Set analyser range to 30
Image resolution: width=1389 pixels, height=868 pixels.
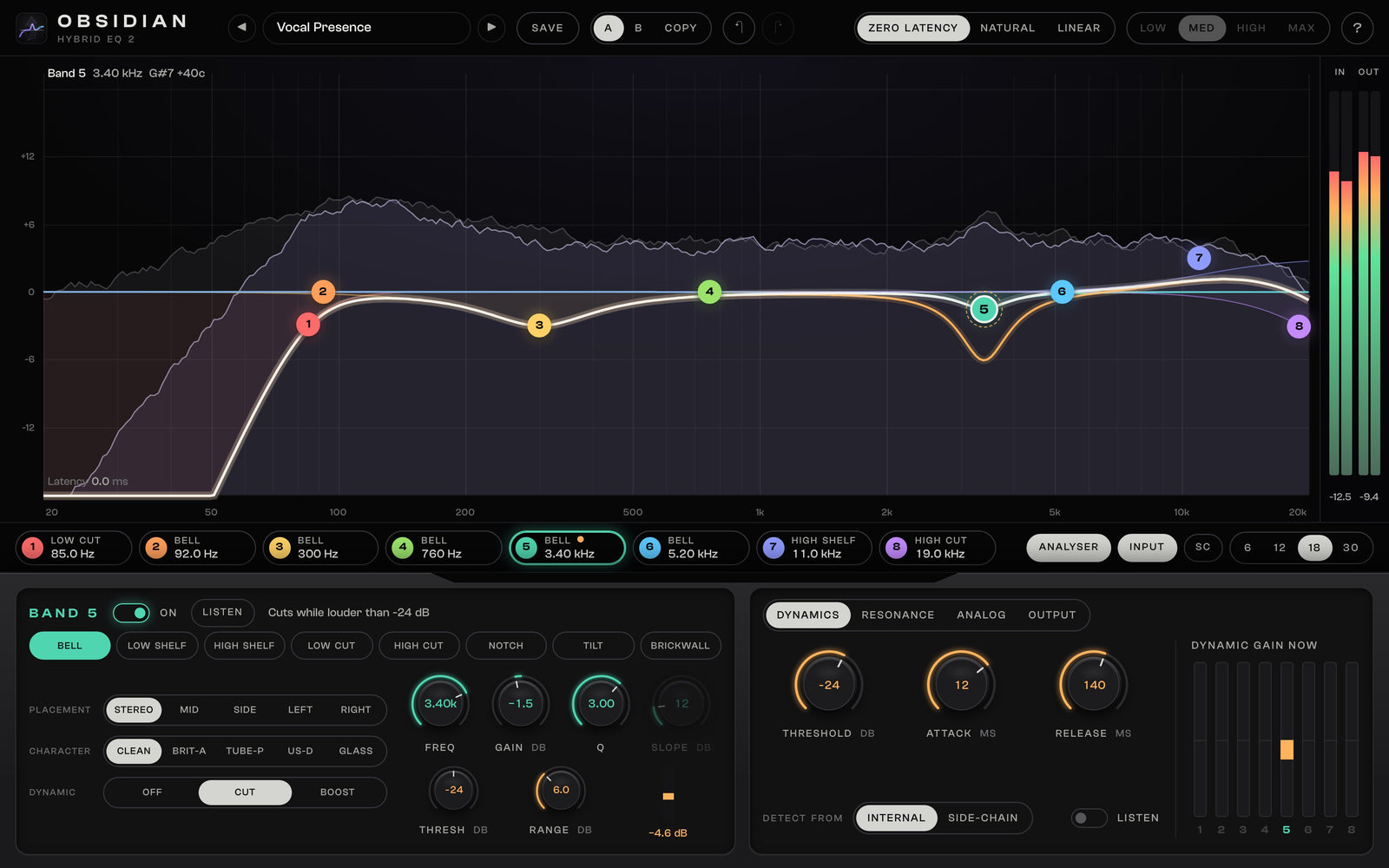[1351, 548]
